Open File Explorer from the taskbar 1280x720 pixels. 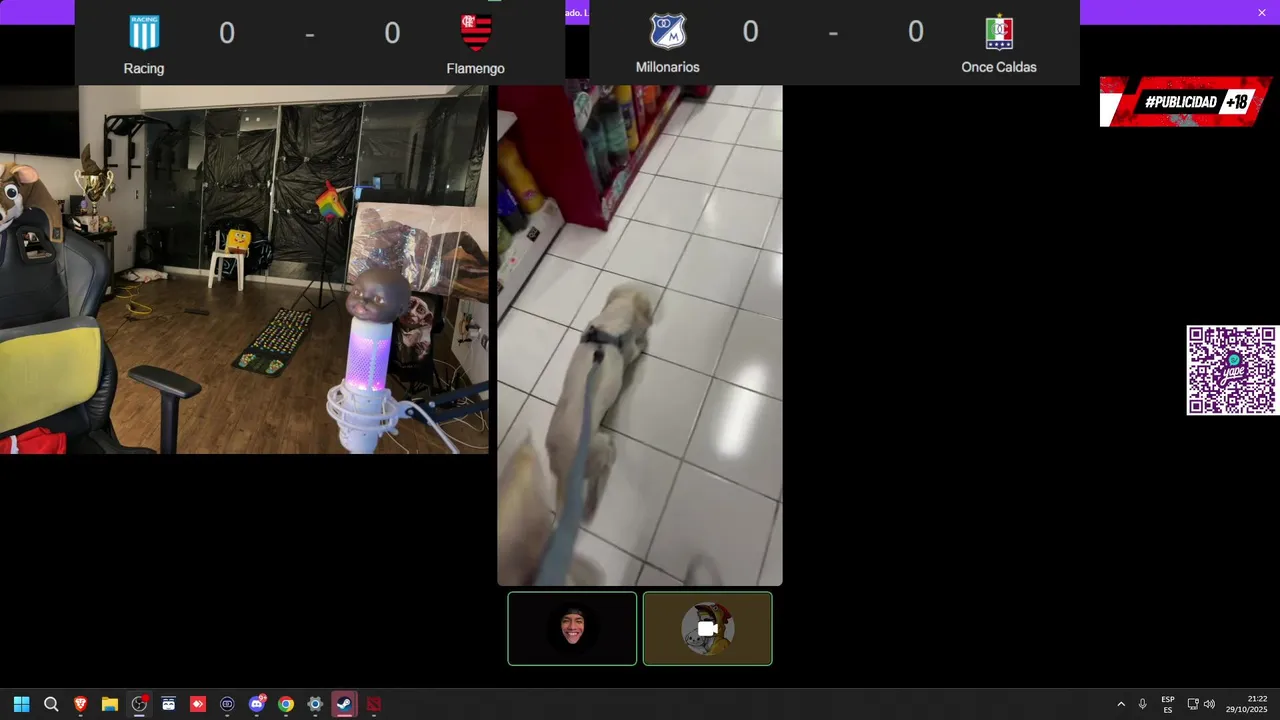[110, 704]
